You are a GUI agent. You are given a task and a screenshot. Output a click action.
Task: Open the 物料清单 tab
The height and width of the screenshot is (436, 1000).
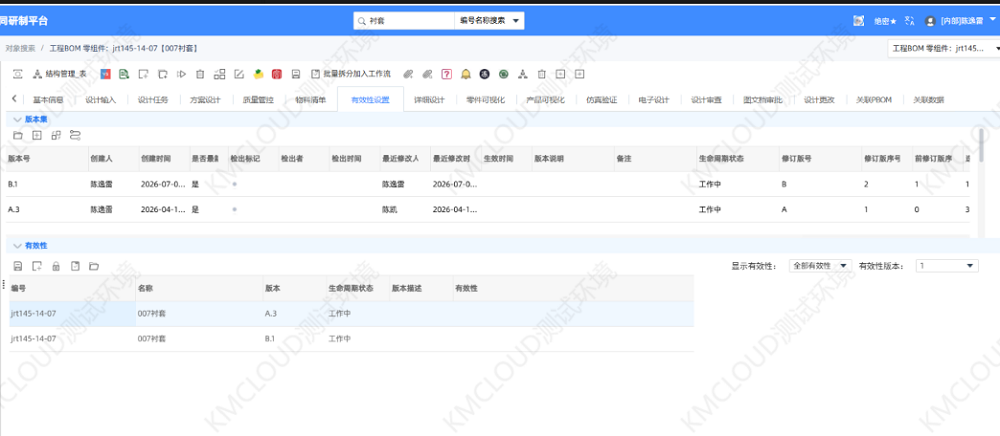(311, 99)
